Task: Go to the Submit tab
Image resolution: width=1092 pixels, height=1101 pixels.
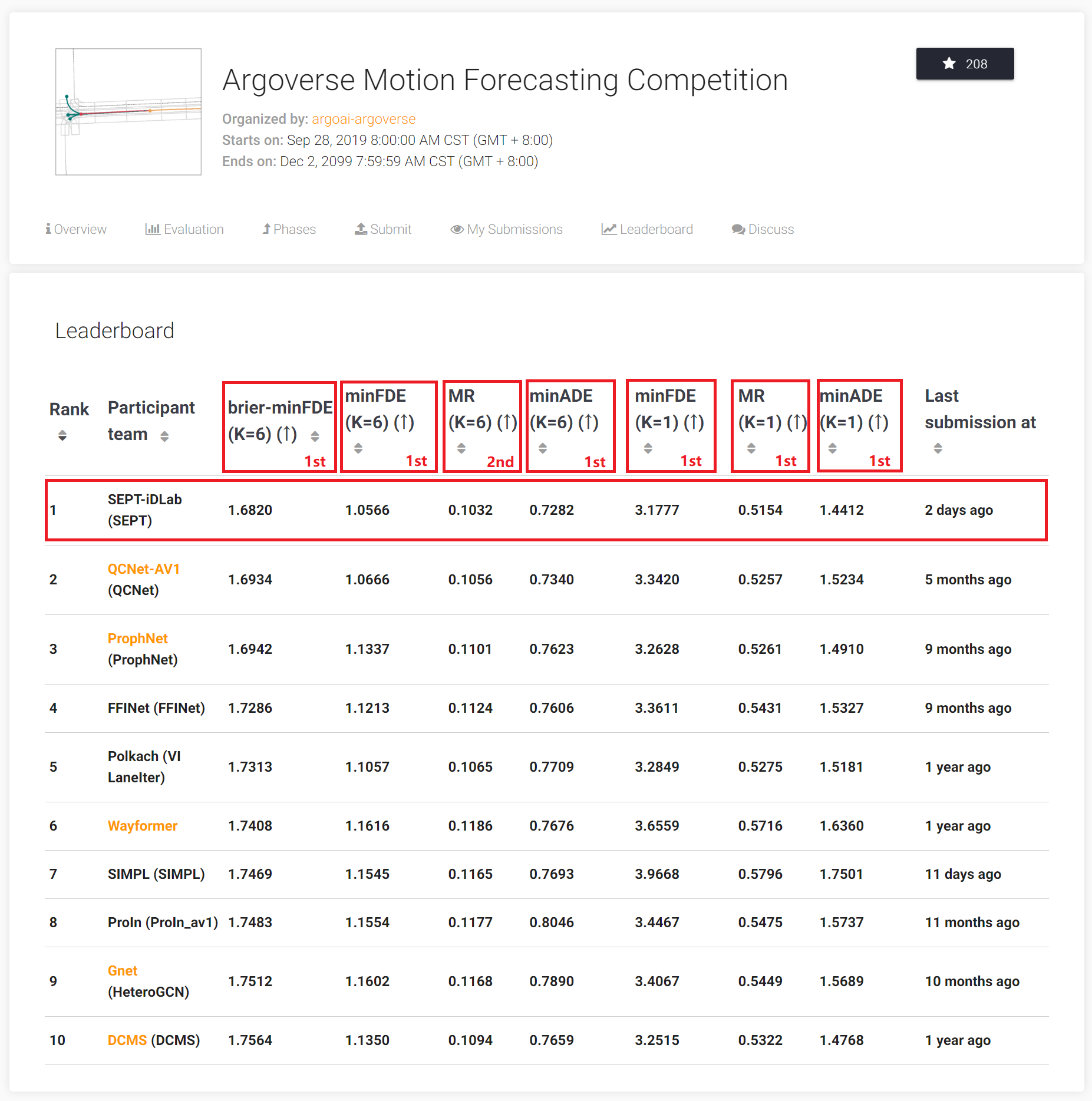Action: [x=383, y=229]
